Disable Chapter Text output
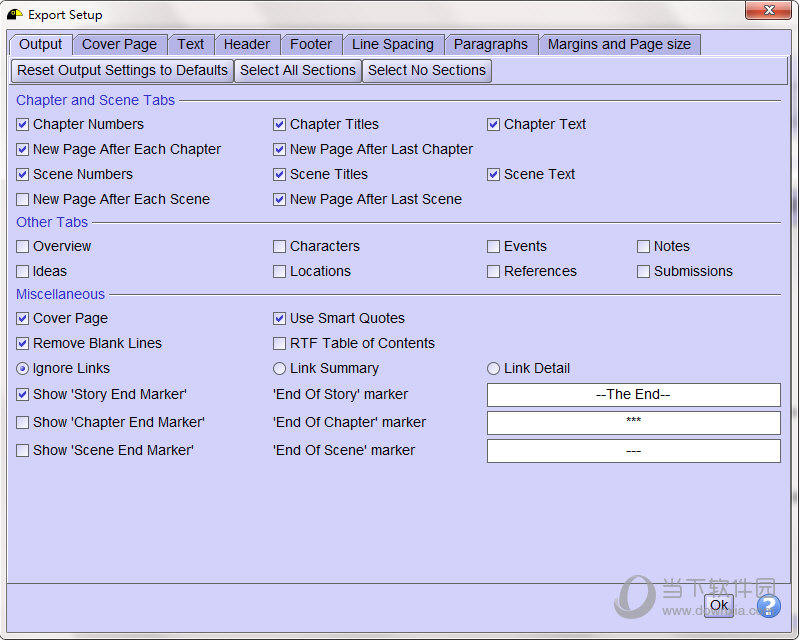 point(493,124)
